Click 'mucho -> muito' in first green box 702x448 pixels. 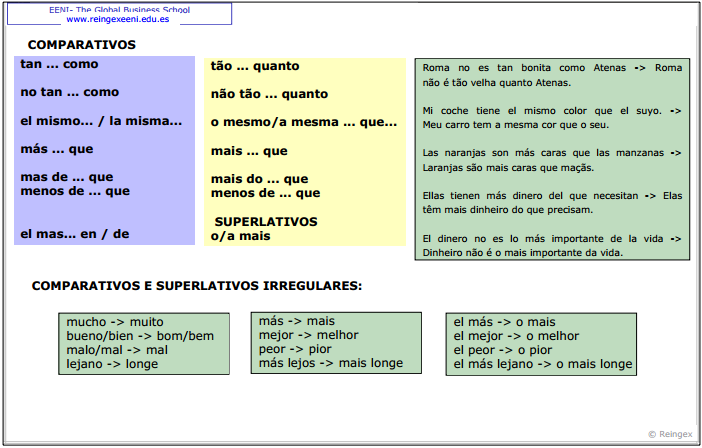114,322
